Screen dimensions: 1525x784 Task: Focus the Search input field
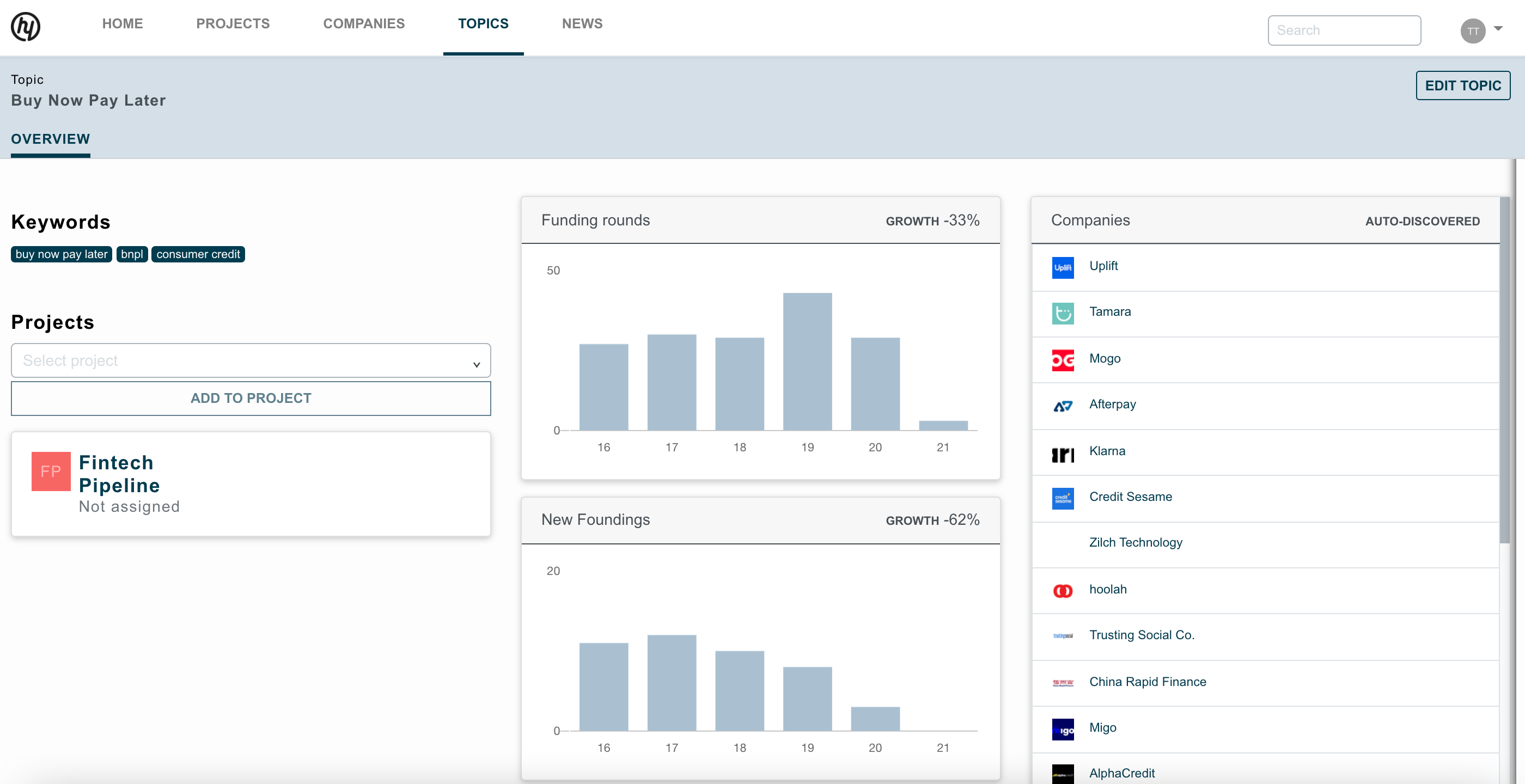tap(1344, 30)
